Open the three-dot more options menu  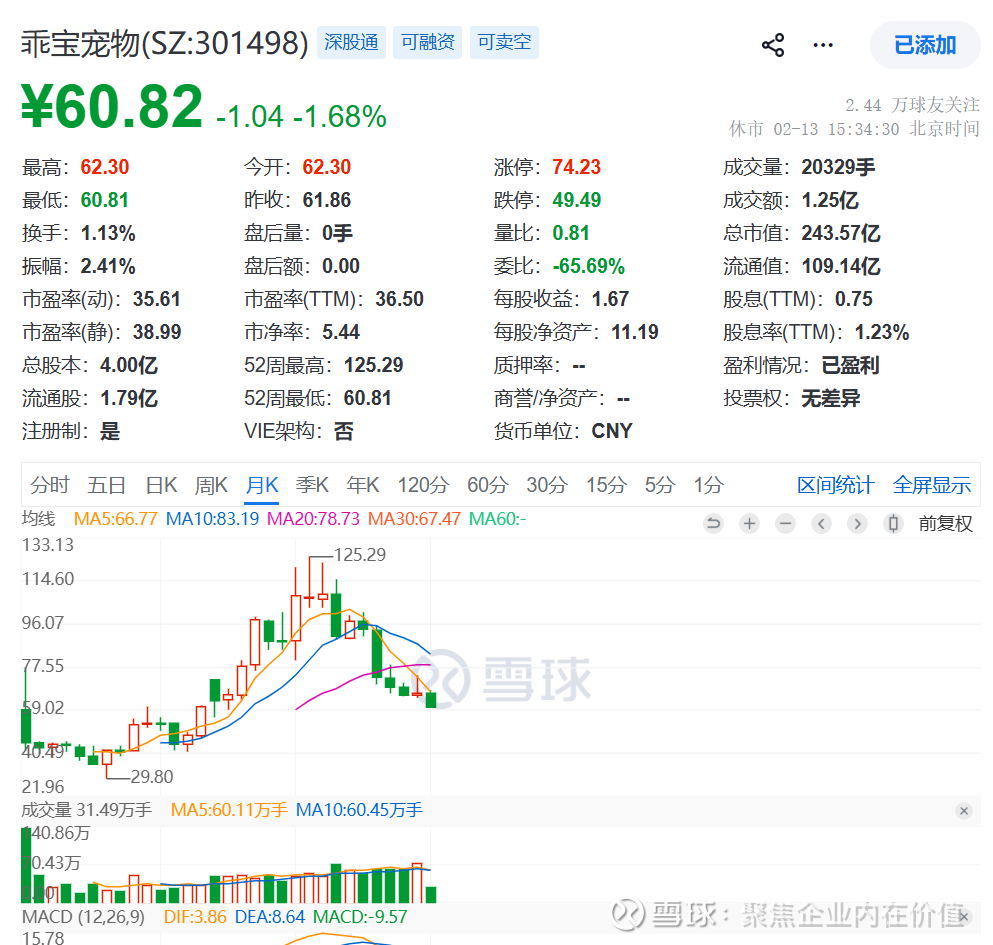(x=823, y=46)
